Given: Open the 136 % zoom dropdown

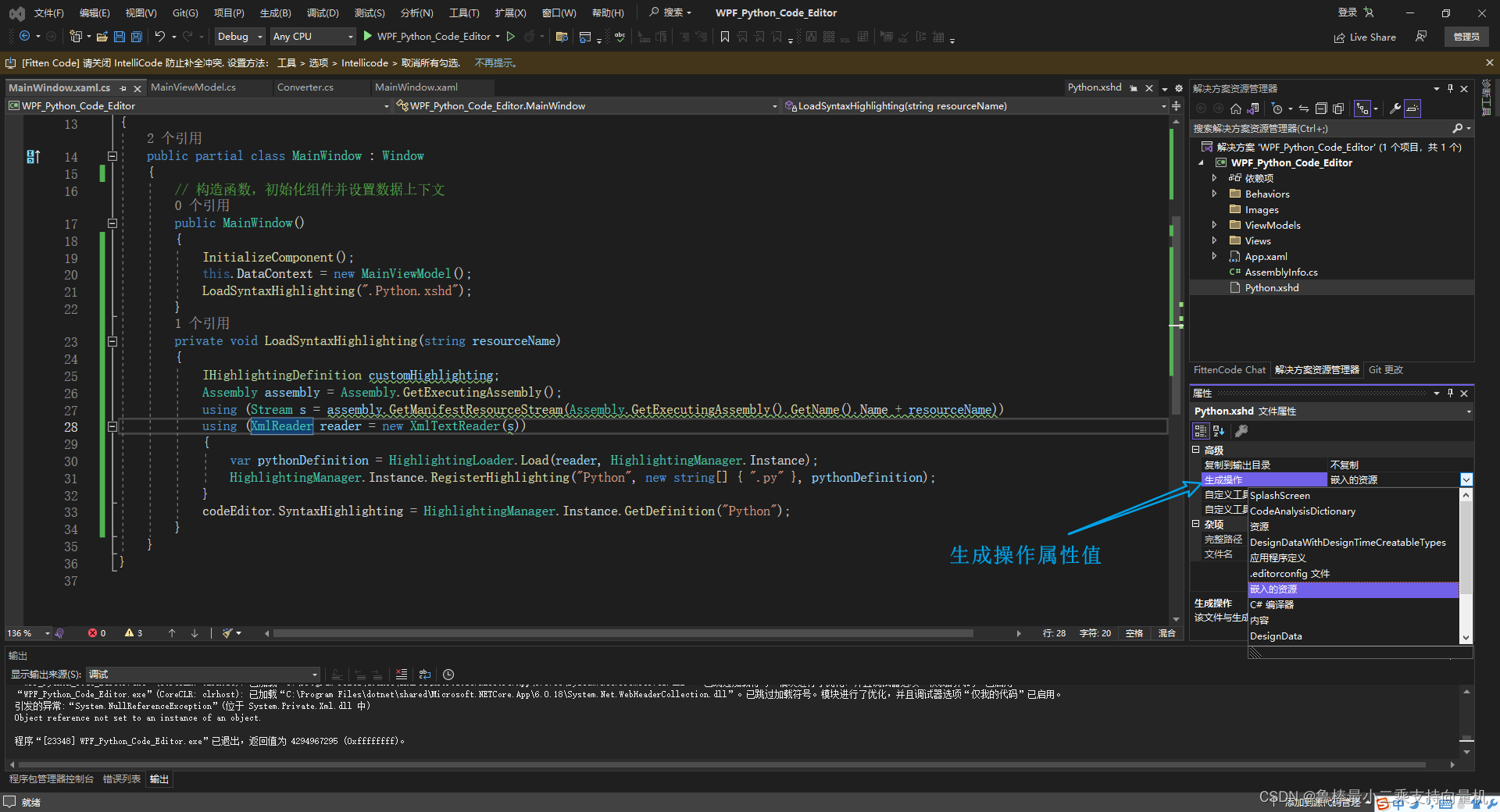Looking at the screenshot, I should click(48, 633).
